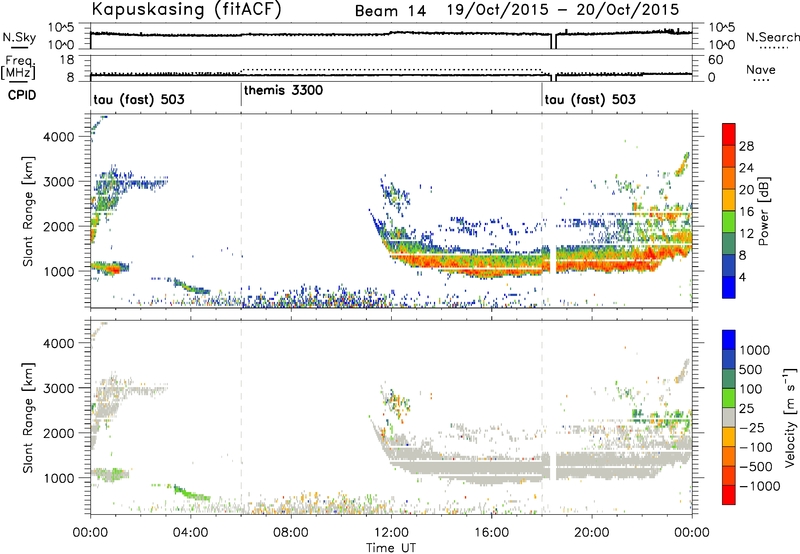Click the 'Power [dB]' colorbar label
Viewport: 800px width, 554px height.
click(x=764, y=211)
